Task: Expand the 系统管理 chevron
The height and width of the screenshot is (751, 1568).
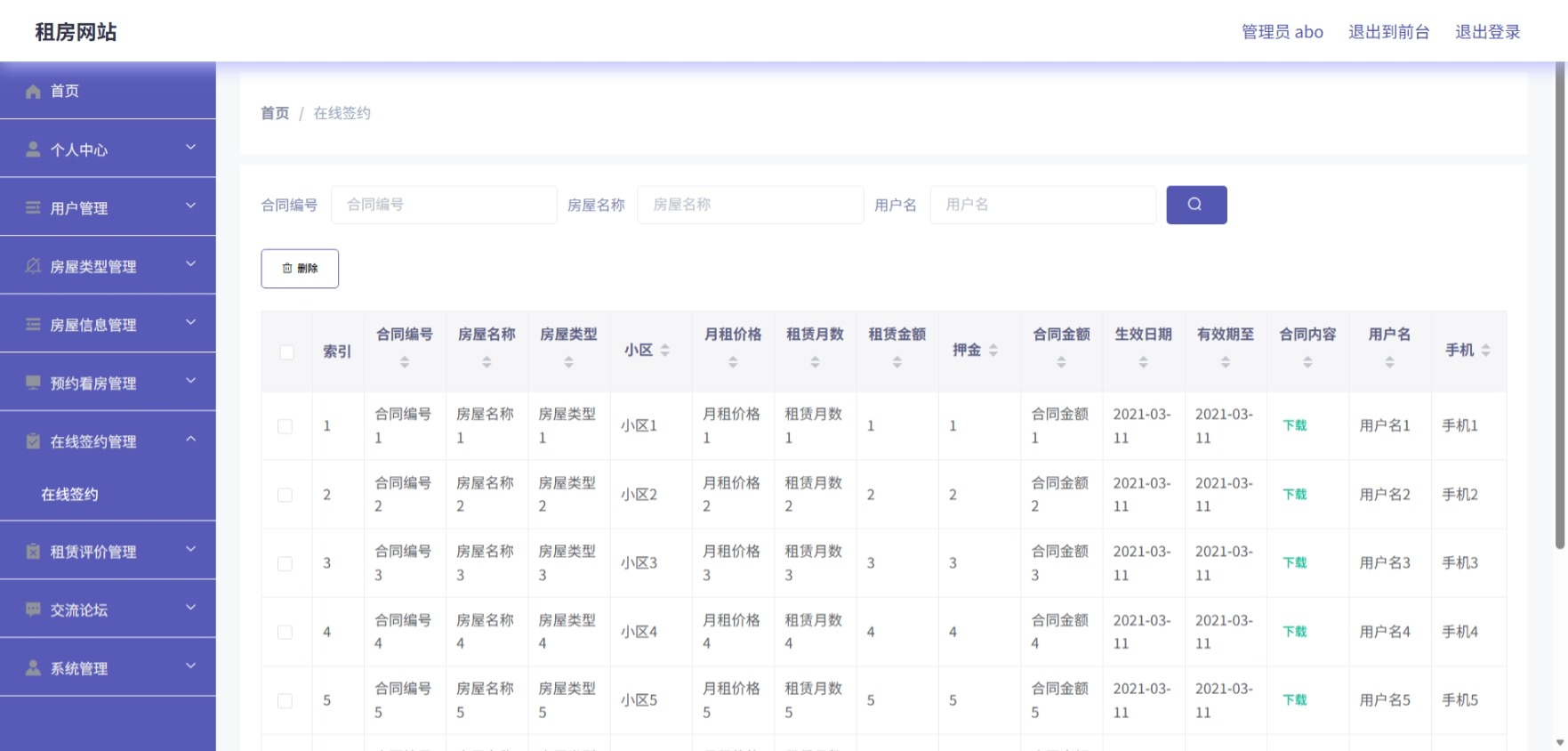Action: point(190,666)
